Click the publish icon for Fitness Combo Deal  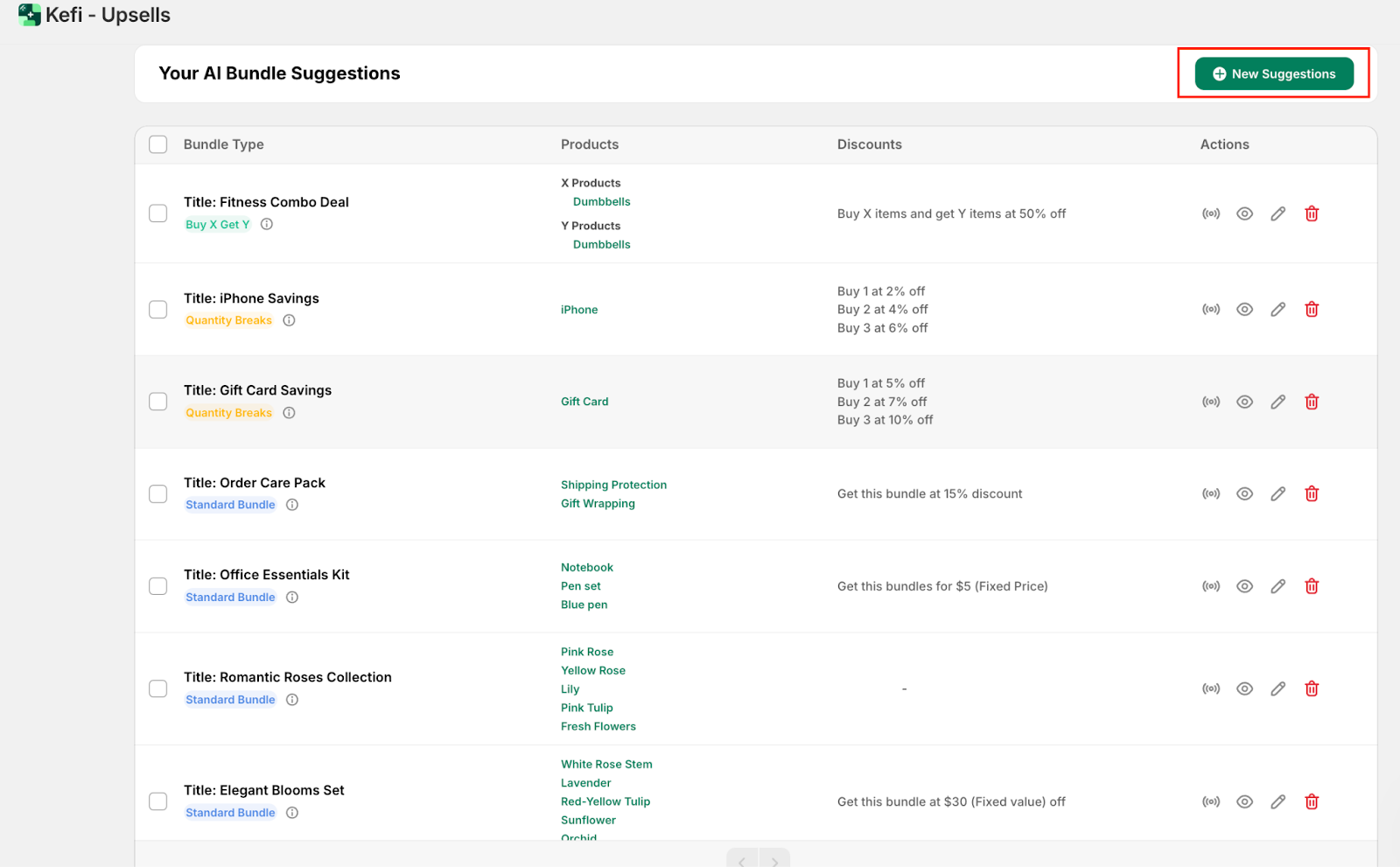tap(1211, 213)
